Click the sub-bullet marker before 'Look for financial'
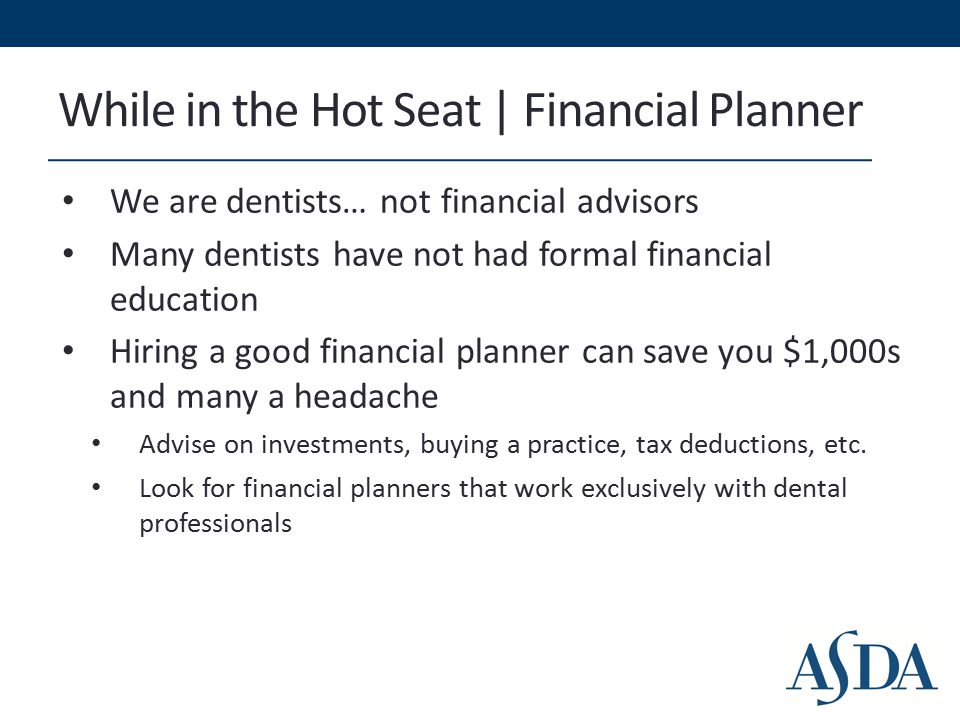The width and height of the screenshot is (960, 720). [96, 487]
